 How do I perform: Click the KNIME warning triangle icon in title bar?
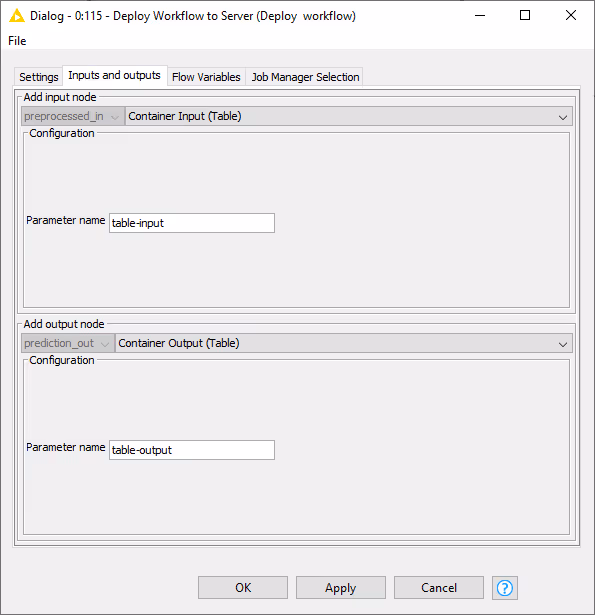point(17,16)
